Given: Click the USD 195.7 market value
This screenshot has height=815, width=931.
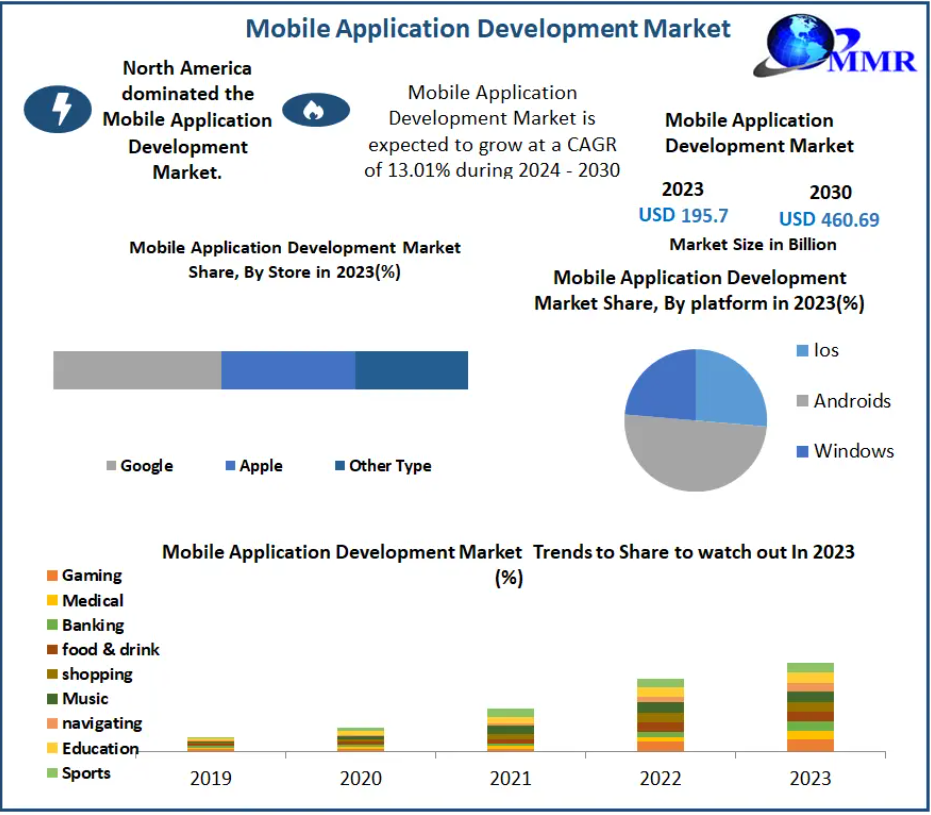Looking at the screenshot, I should (x=683, y=215).
